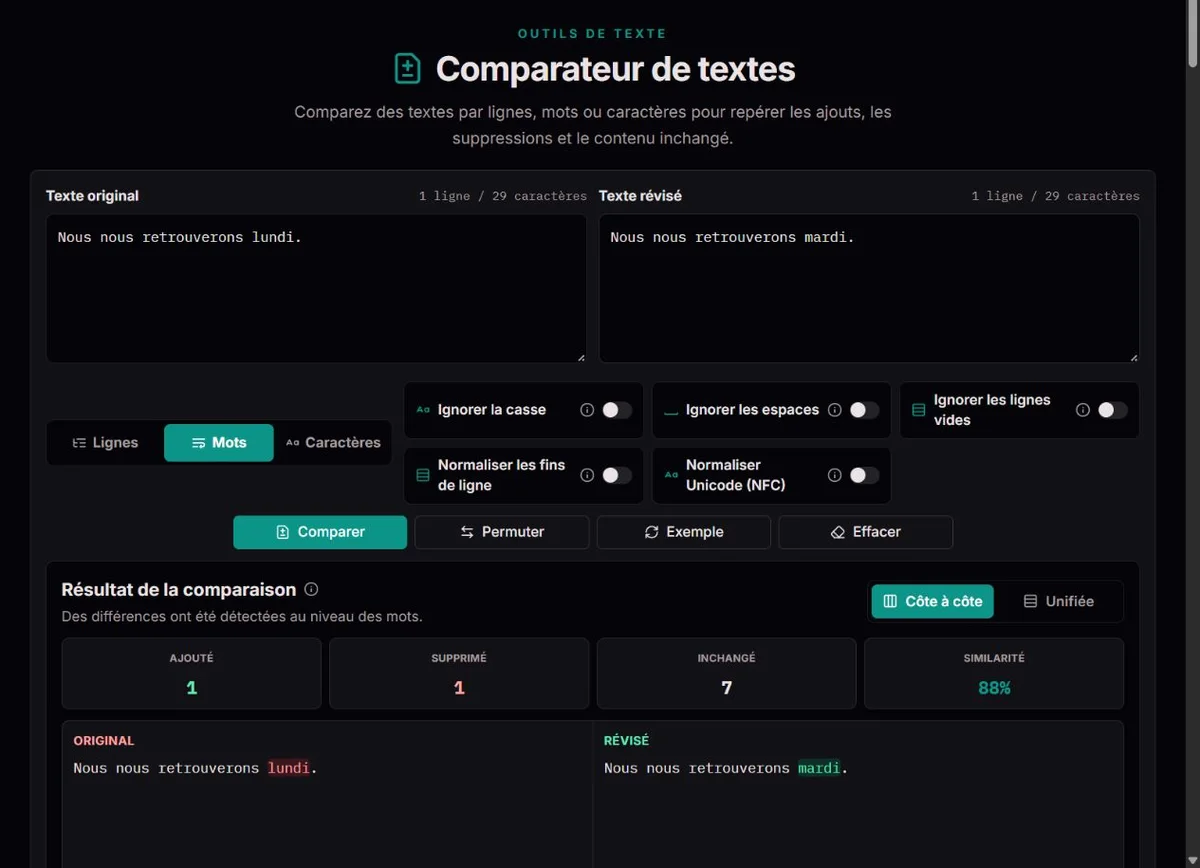Click the Aa icon of Normaliser Unicode (NFC)
The height and width of the screenshot is (868, 1200).
671,475
